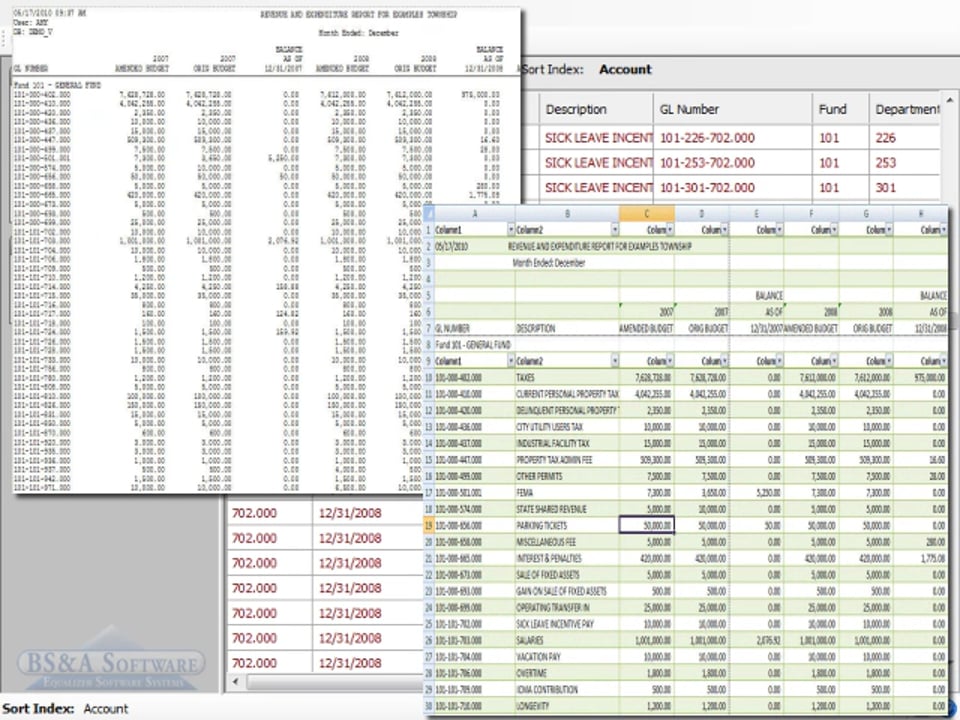Sort Account grid by GL Number header
This screenshot has height=720, width=960.
(732, 109)
